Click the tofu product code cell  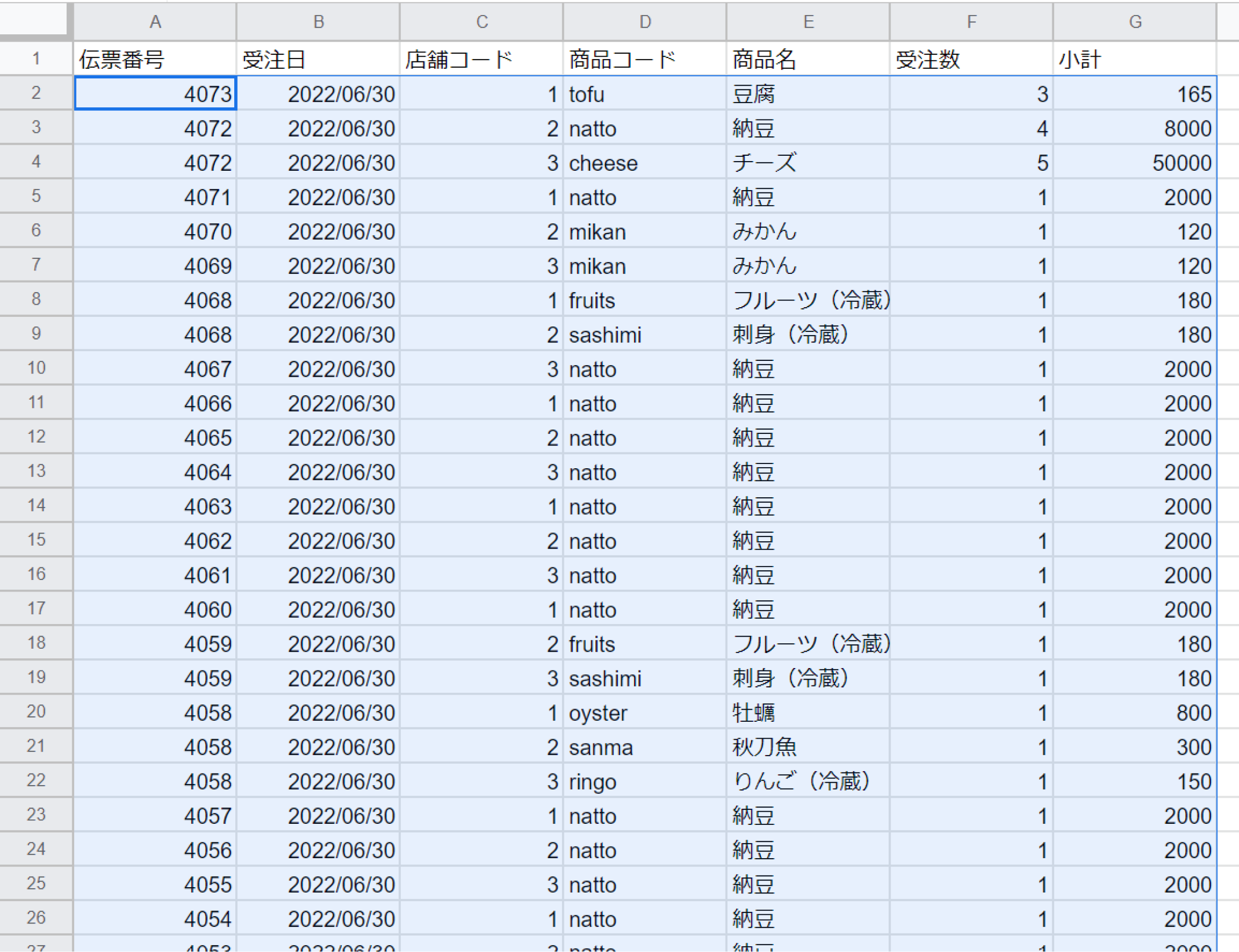(x=645, y=93)
